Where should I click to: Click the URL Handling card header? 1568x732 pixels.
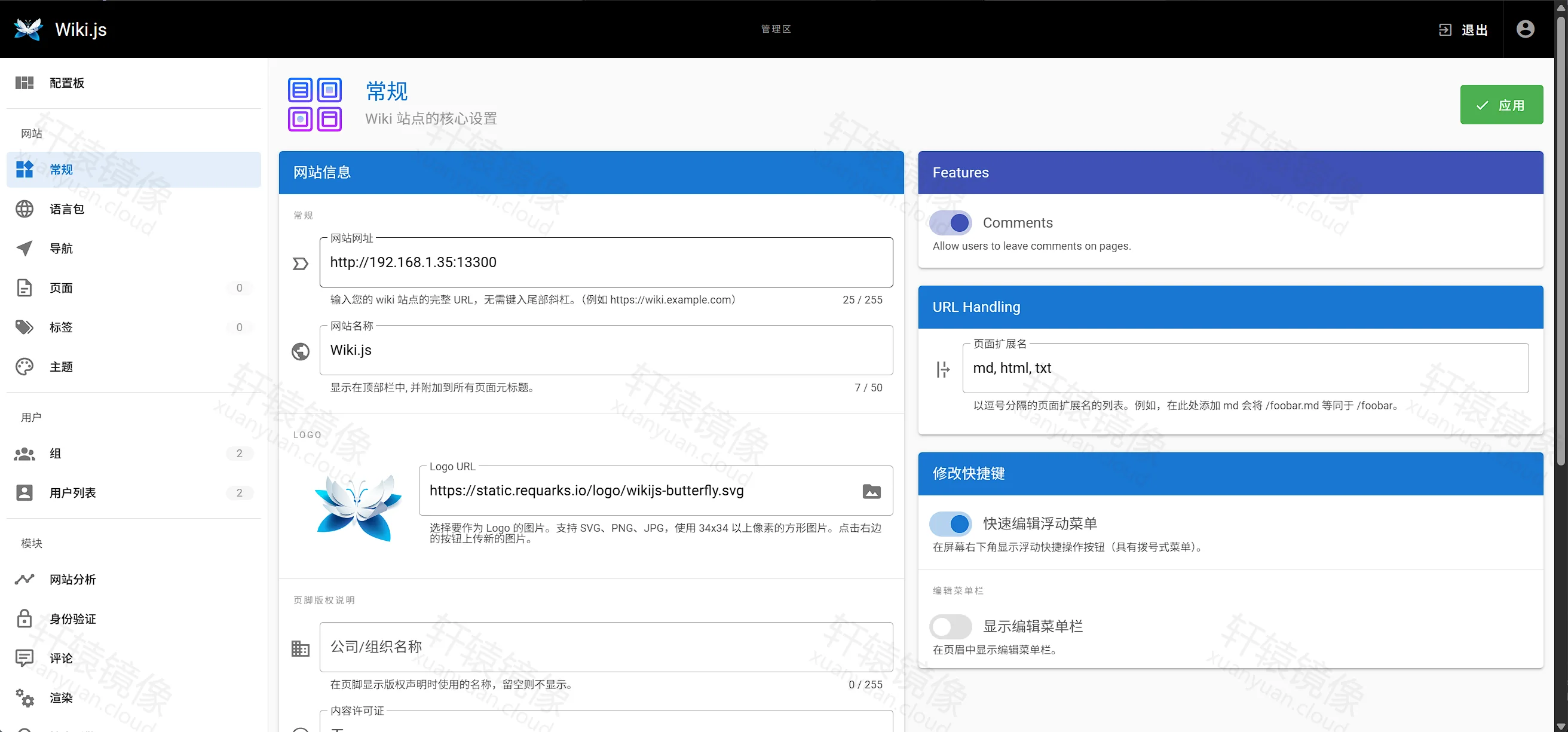pos(1230,307)
